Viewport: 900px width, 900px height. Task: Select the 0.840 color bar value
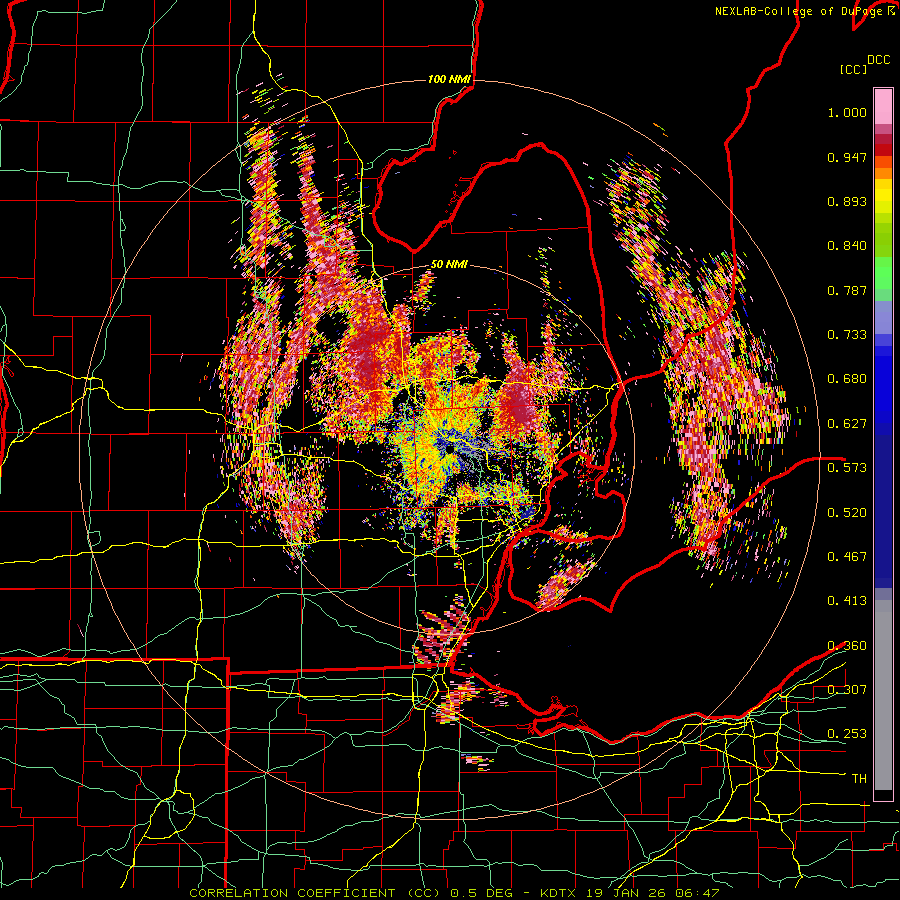(x=847, y=246)
